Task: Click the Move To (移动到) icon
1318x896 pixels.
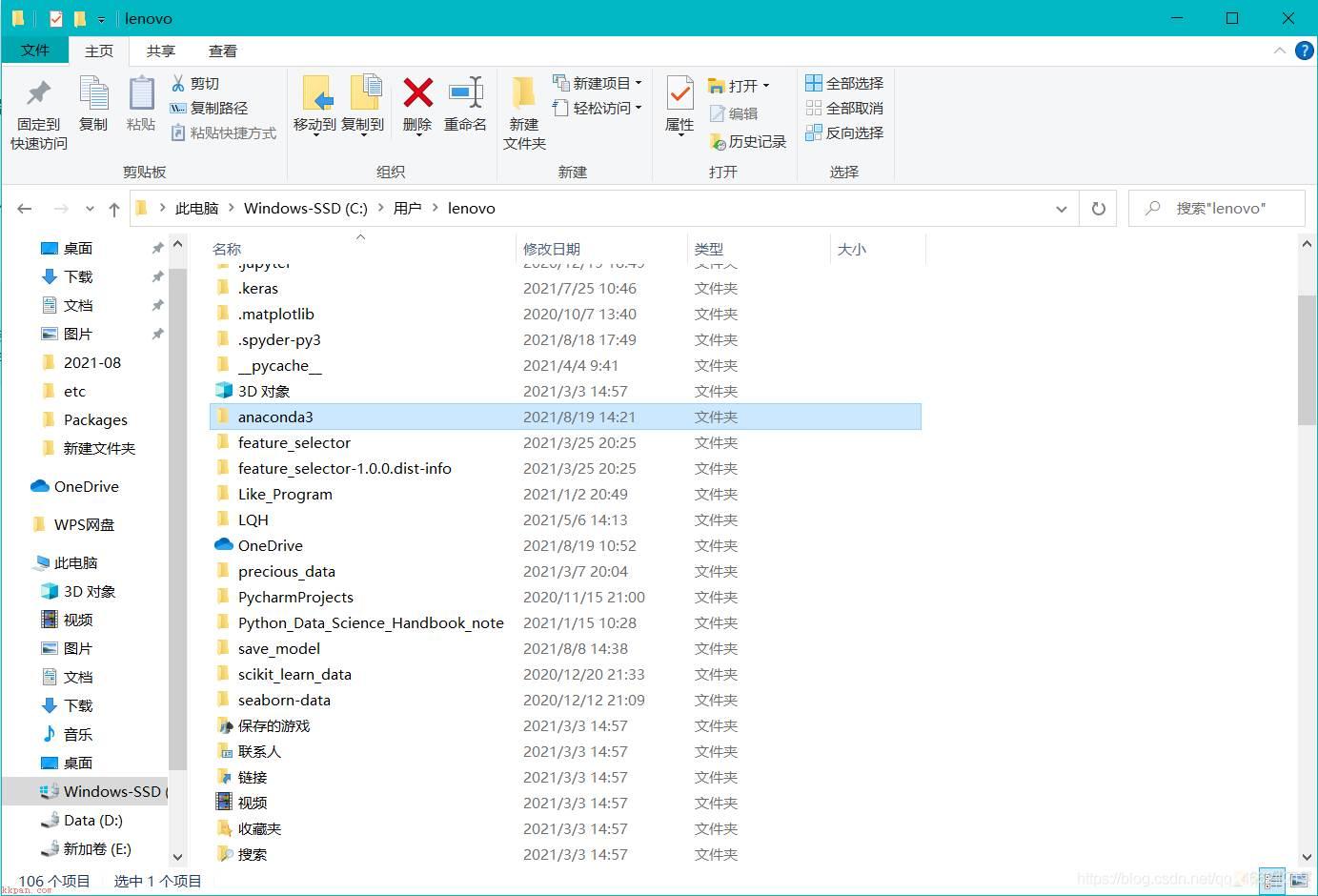Action: [315, 93]
